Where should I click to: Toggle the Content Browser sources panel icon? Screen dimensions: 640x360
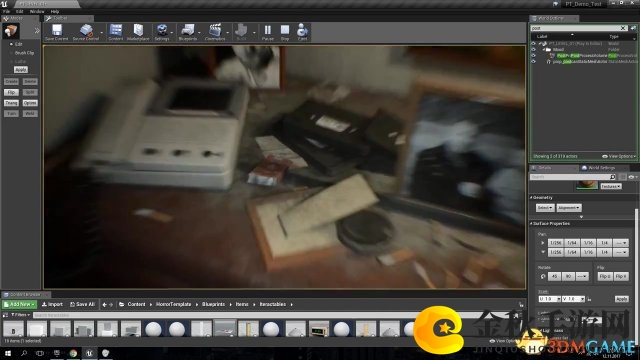coord(5,315)
